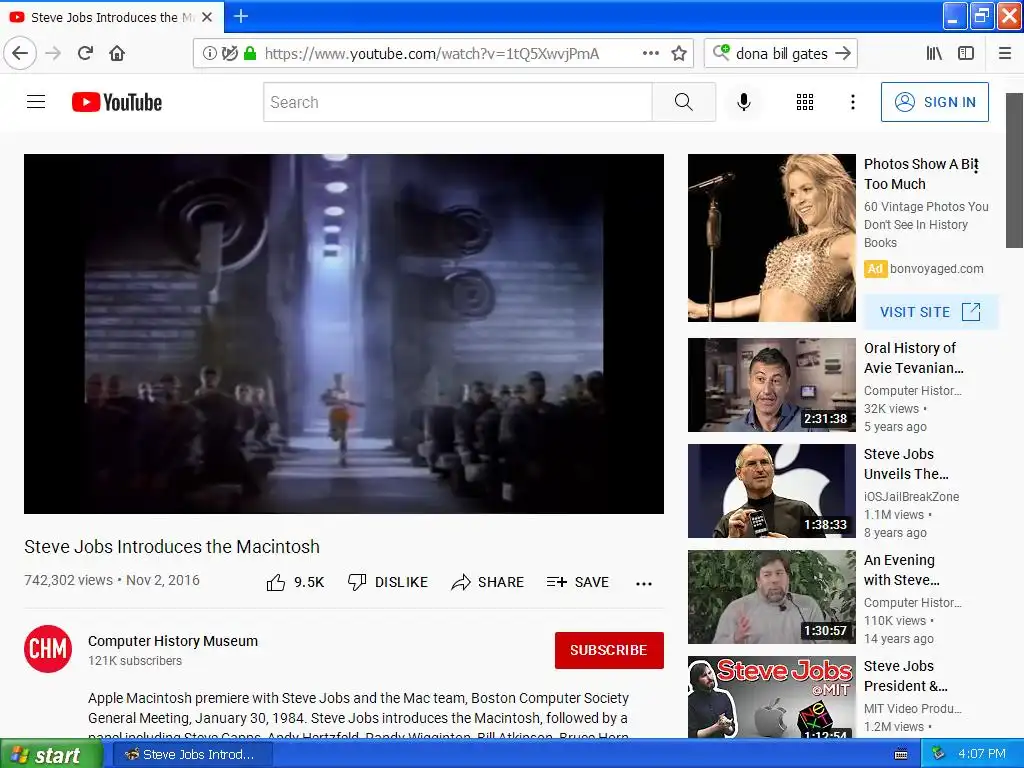Open Oral History of Avie Tevanian thumbnail
This screenshot has width=1024, height=768.
click(771, 385)
